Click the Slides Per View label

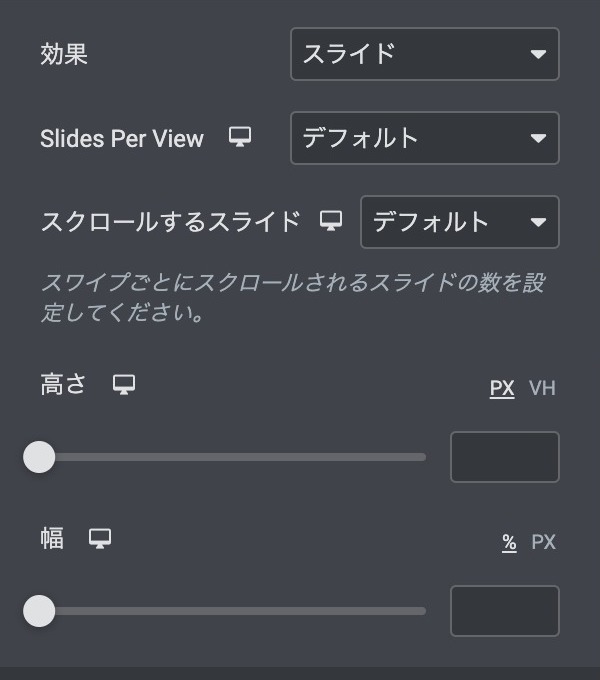pos(122,139)
